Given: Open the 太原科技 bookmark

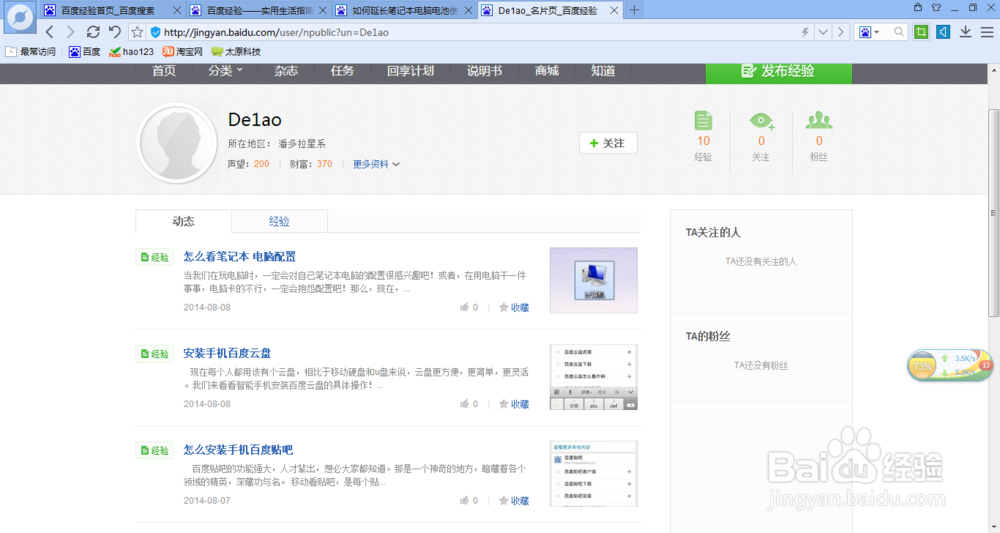Looking at the screenshot, I should point(236,52).
